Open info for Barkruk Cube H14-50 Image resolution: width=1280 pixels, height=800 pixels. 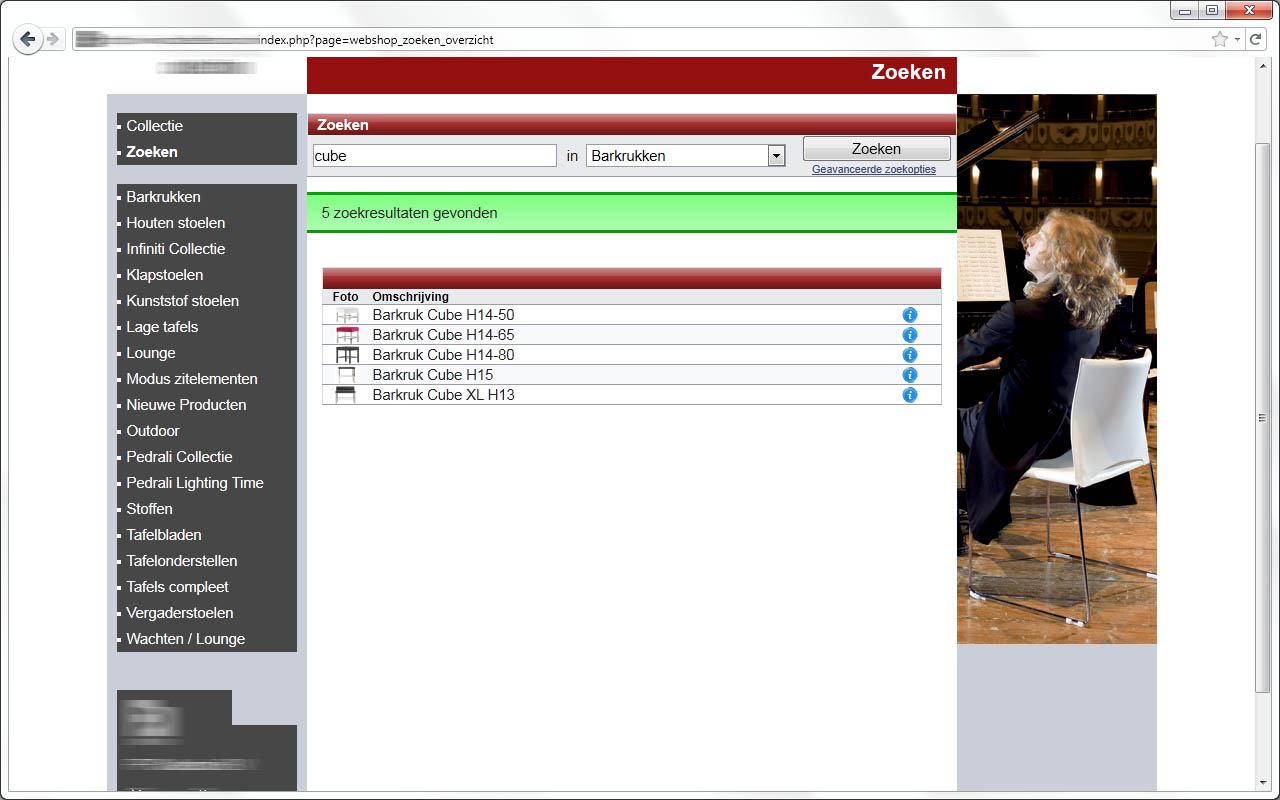910,315
